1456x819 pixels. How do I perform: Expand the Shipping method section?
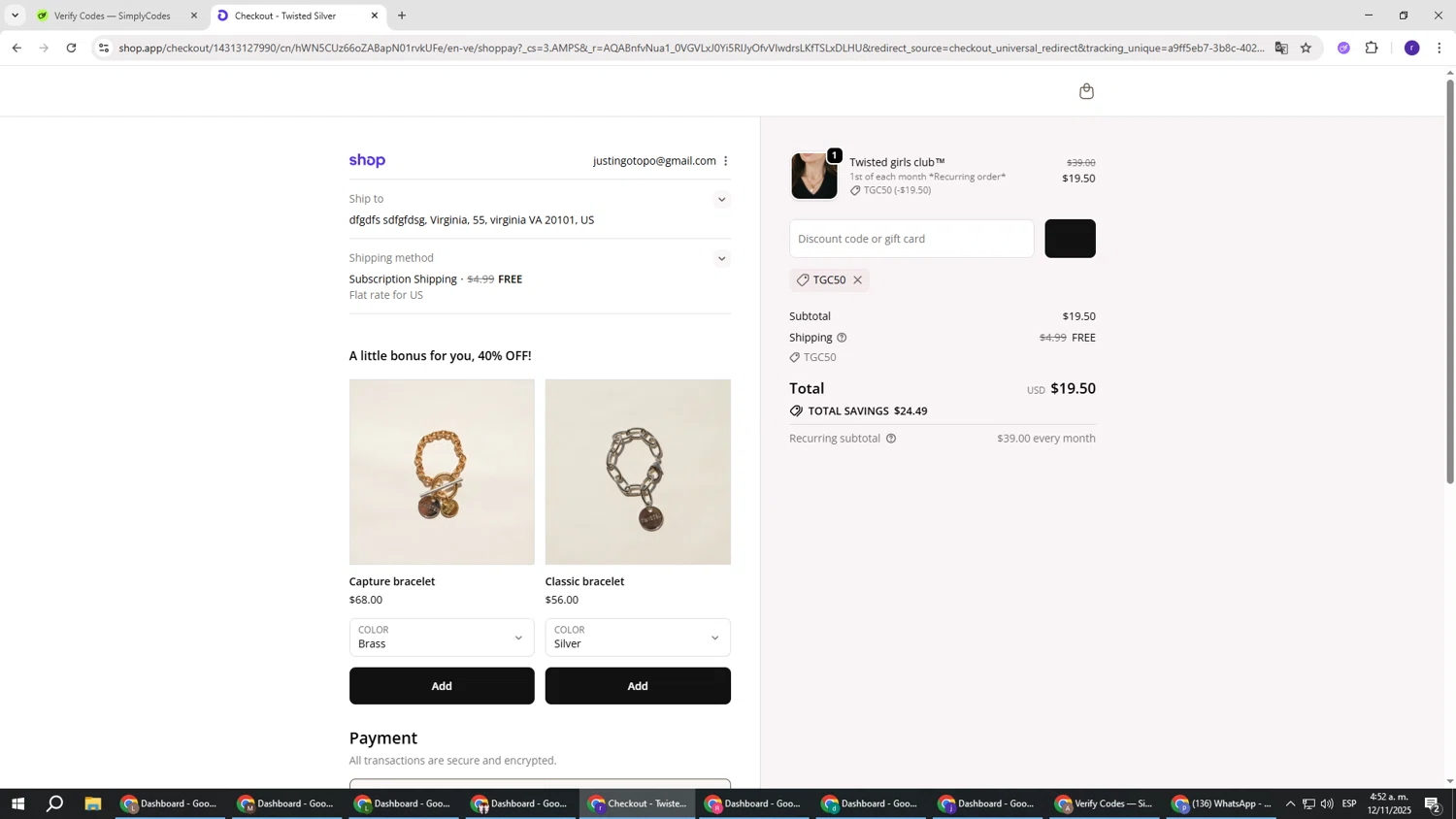(721, 259)
